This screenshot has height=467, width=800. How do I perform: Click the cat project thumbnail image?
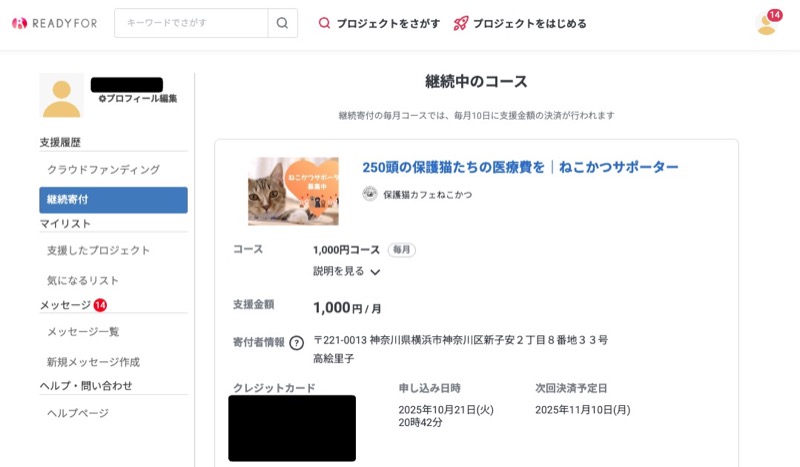point(293,191)
